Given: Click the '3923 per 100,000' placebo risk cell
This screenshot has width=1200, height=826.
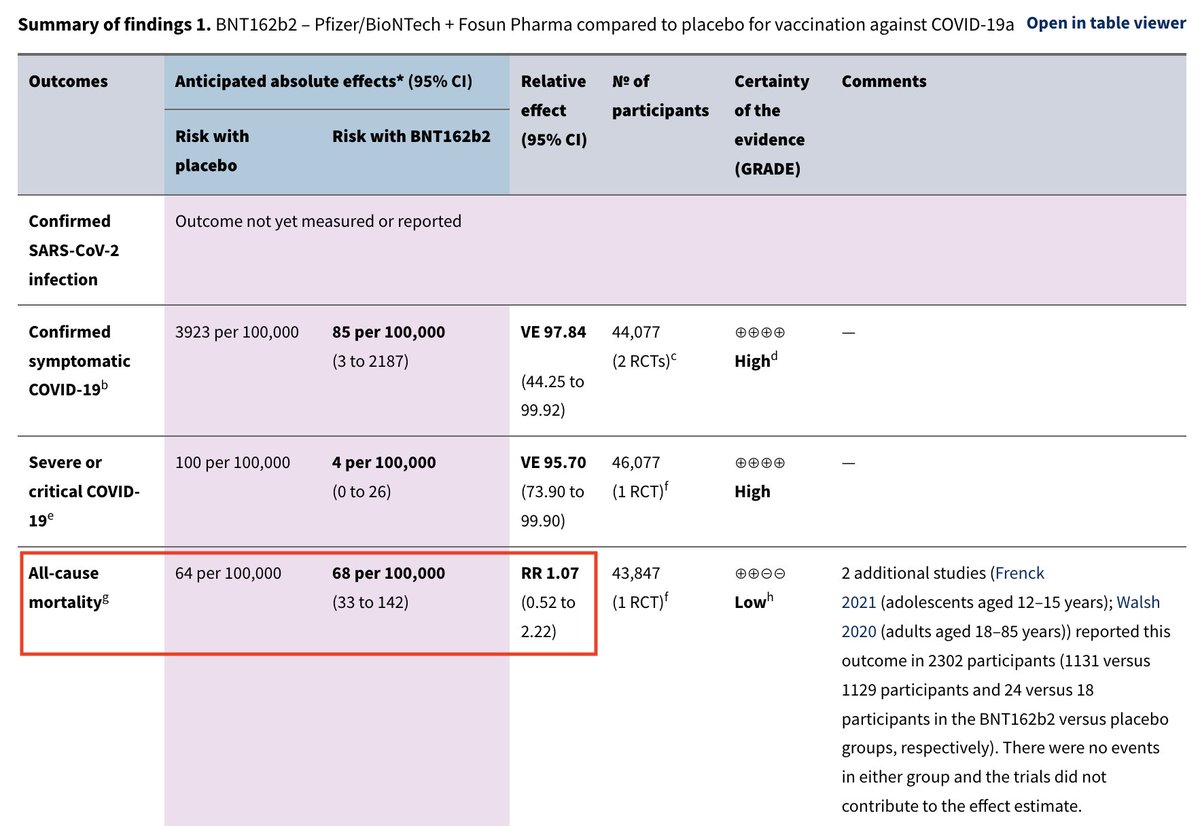Looking at the screenshot, I should (236, 332).
